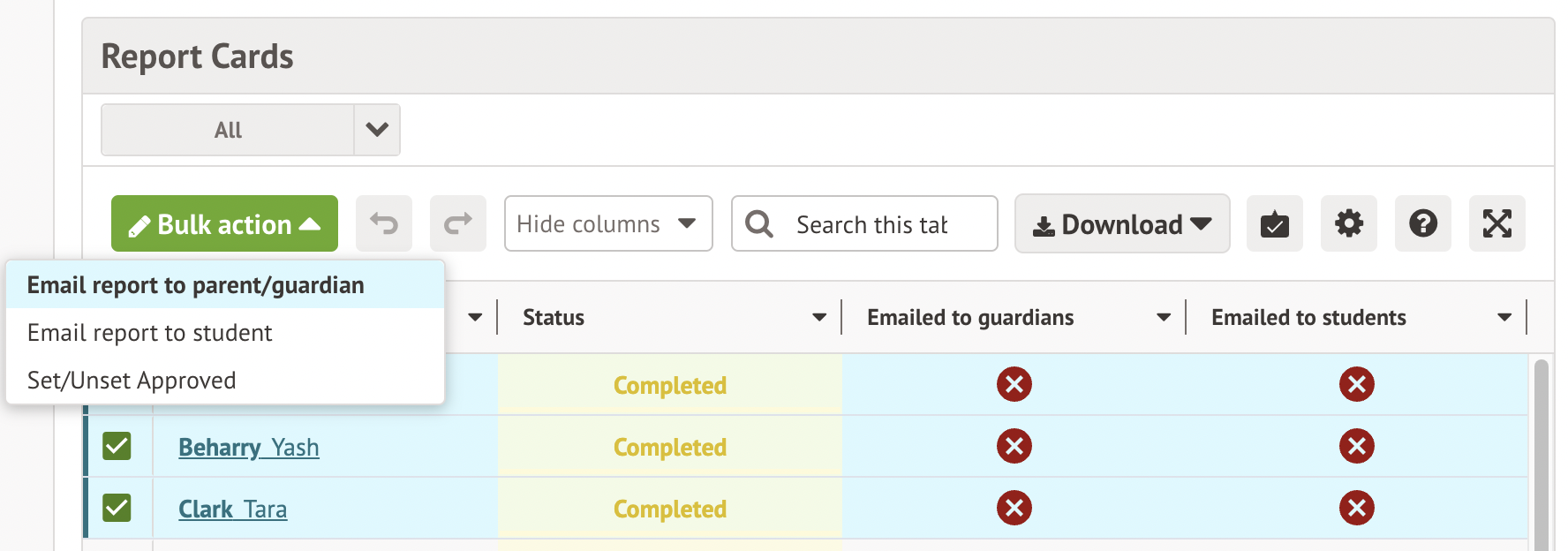The width and height of the screenshot is (1568, 551).
Task: Open the settings gear icon
Action: tap(1348, 223)
